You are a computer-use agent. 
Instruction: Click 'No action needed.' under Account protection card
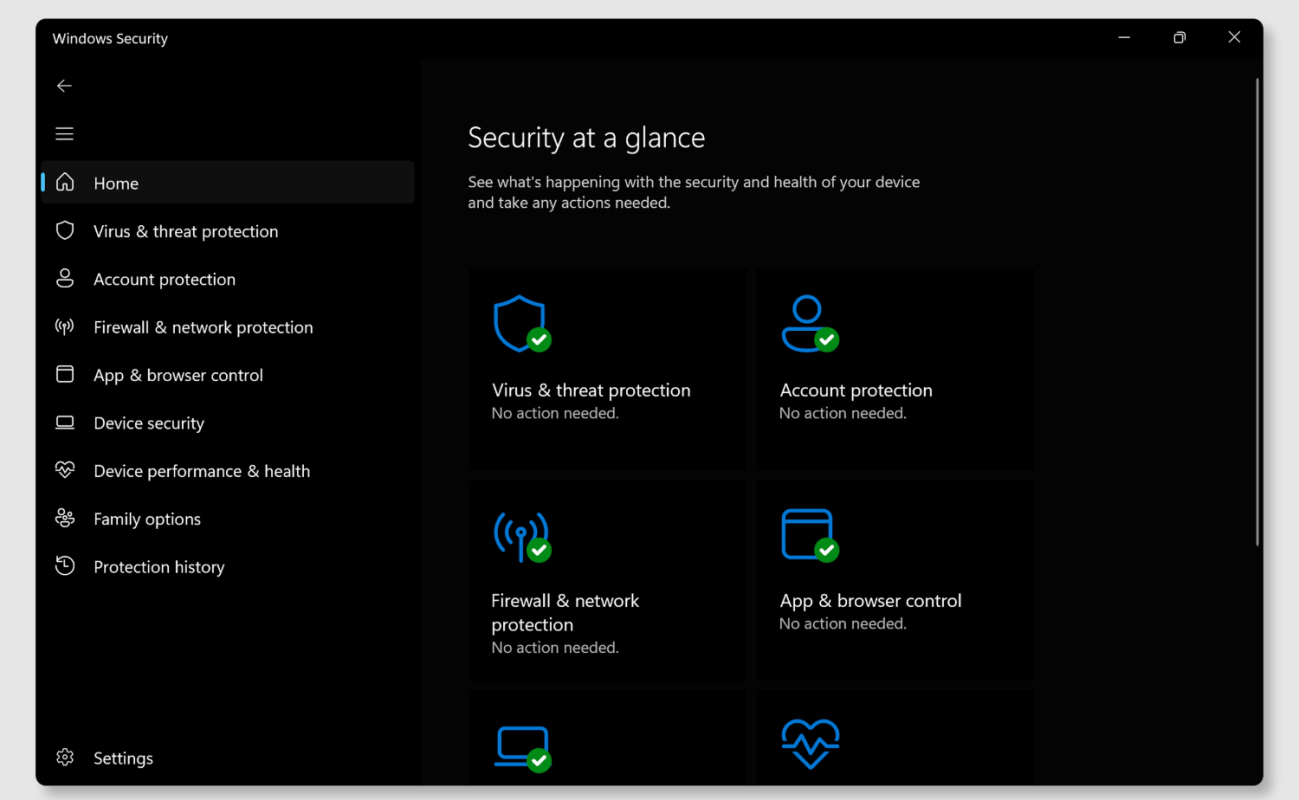pyautogui.click(x=843, y=414)
